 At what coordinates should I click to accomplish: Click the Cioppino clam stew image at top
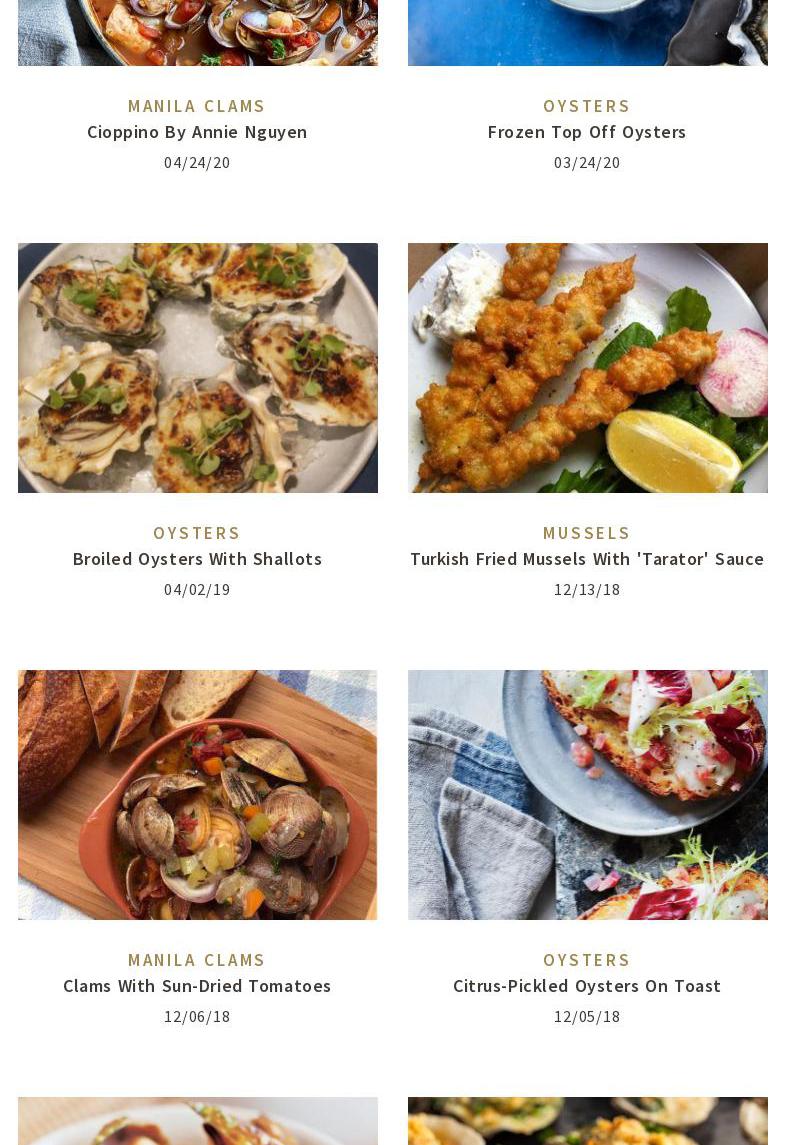pos(198,33)
